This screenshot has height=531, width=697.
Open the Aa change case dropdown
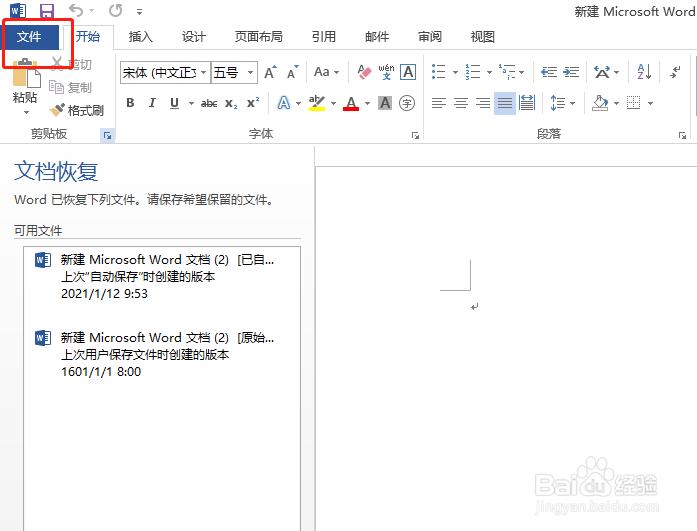326,72
